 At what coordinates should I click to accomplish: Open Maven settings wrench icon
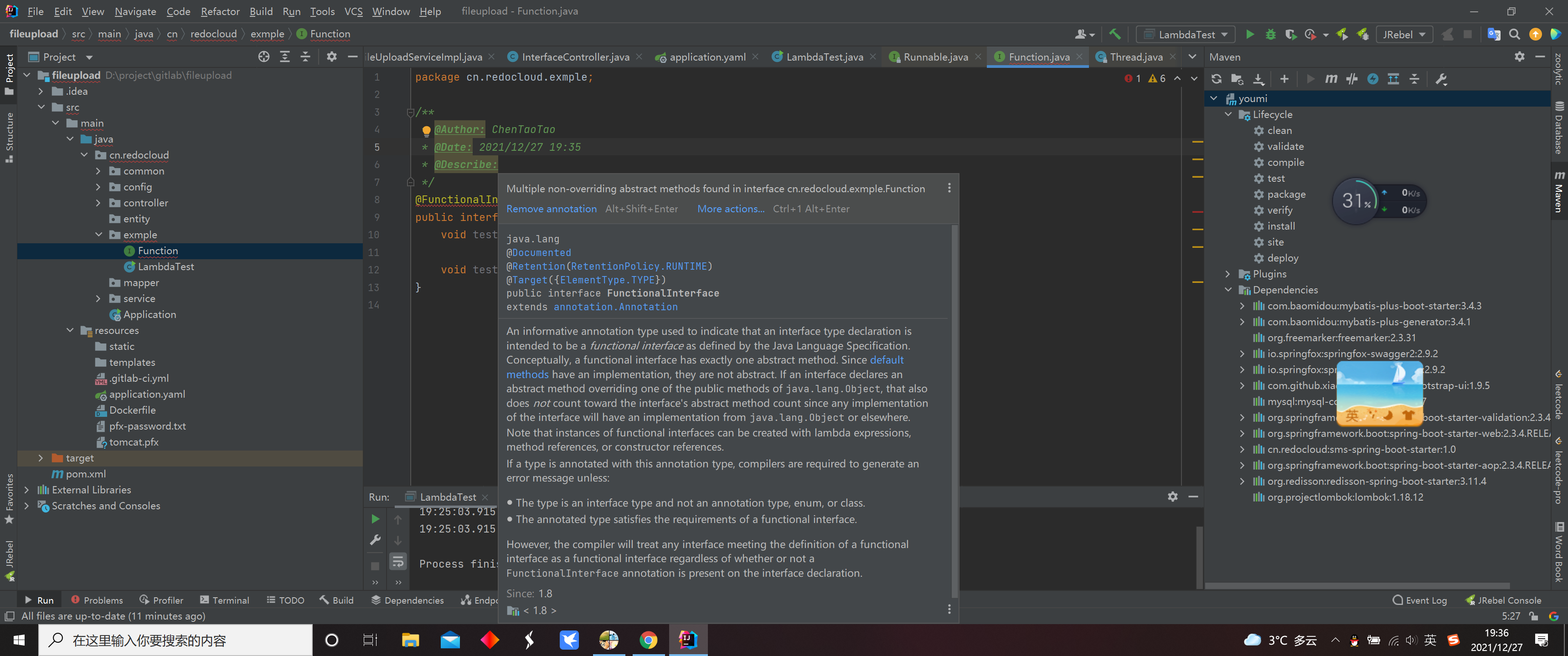pyautogui.click(x=1441, y=79)
